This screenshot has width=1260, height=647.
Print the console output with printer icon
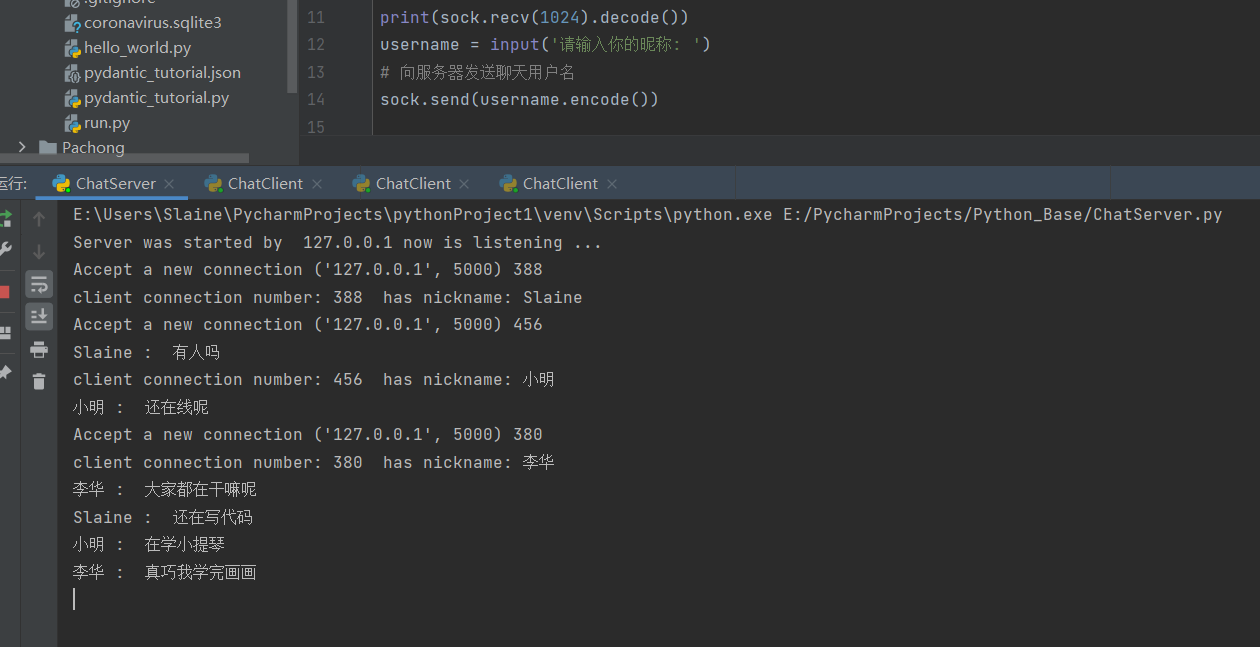pyautogui.click(x=39, y=349)
